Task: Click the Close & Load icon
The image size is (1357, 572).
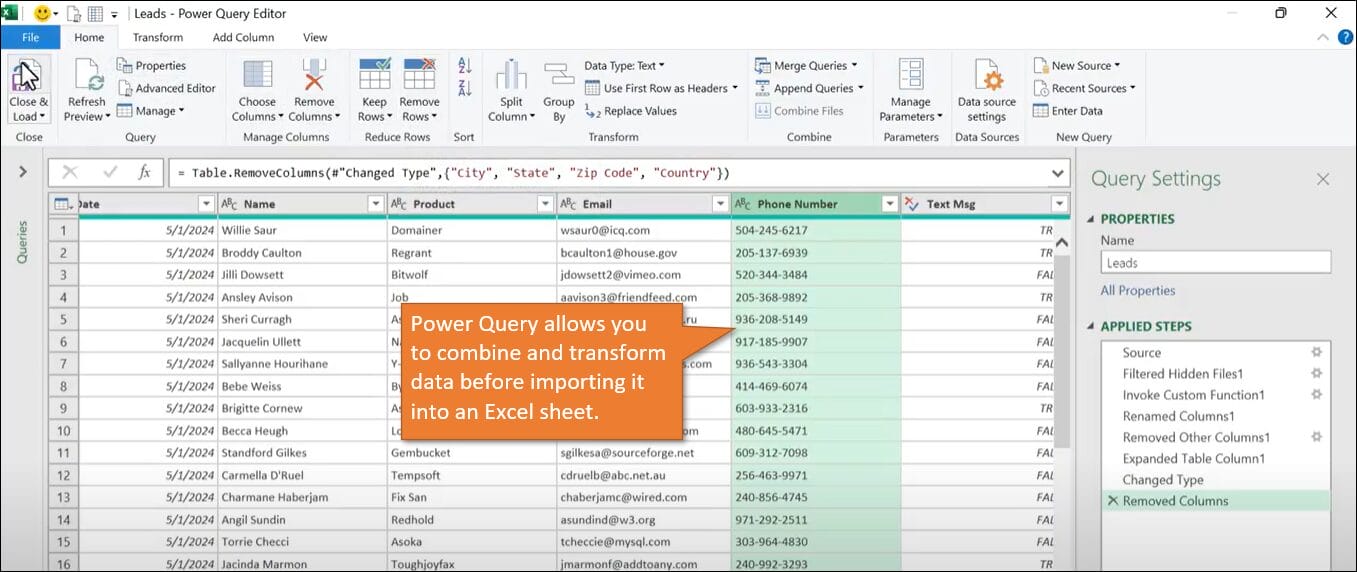Action: 28,78
